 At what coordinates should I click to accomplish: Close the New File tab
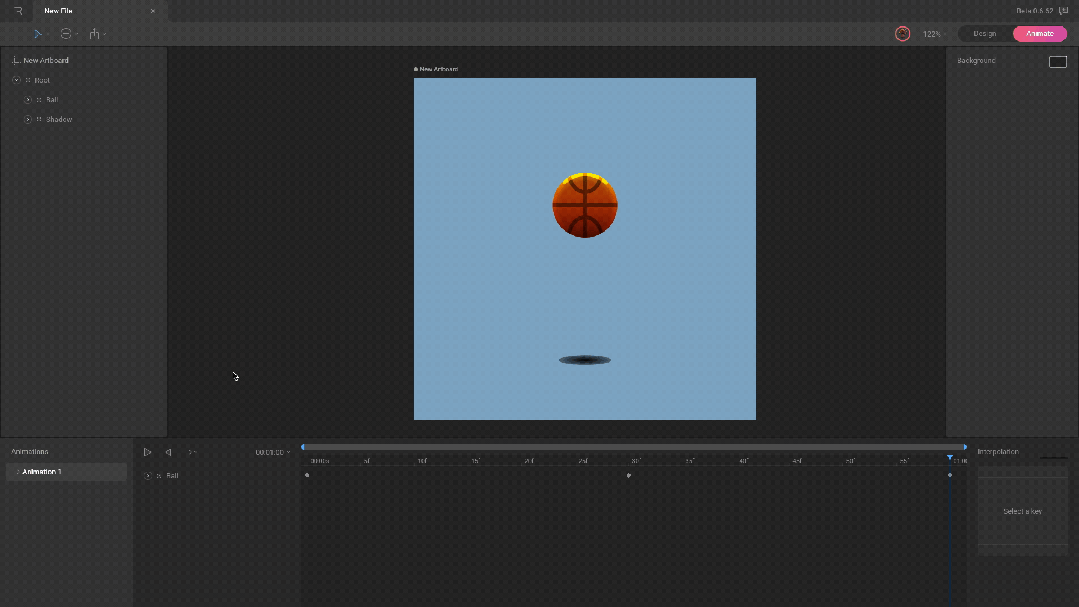[153, 11]
